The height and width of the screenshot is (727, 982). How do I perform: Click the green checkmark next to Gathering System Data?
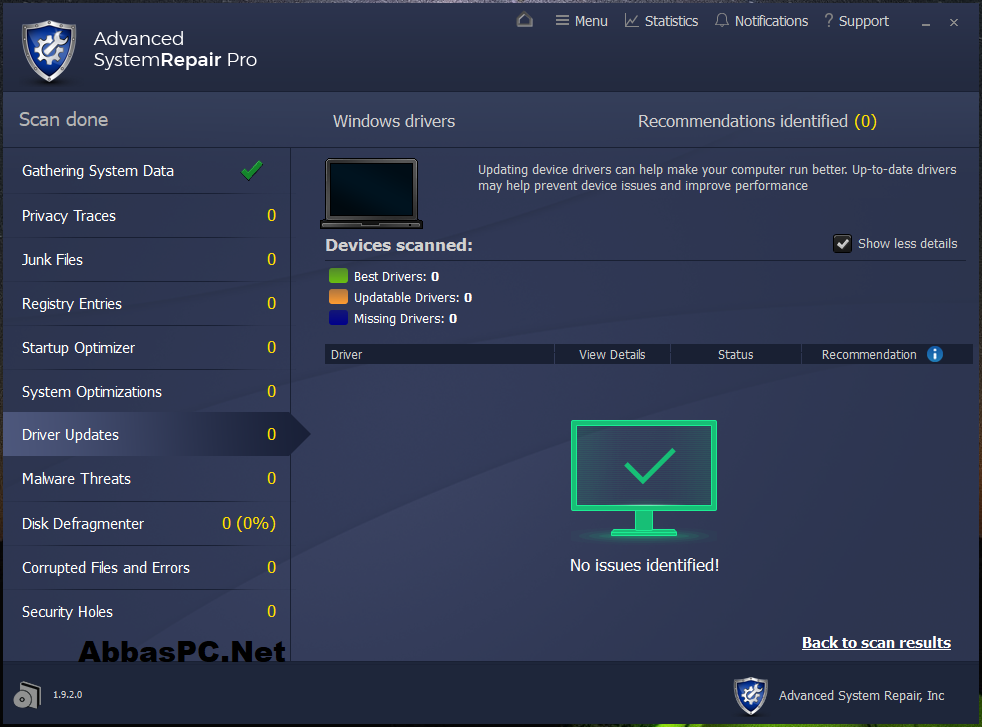(252, 170)
